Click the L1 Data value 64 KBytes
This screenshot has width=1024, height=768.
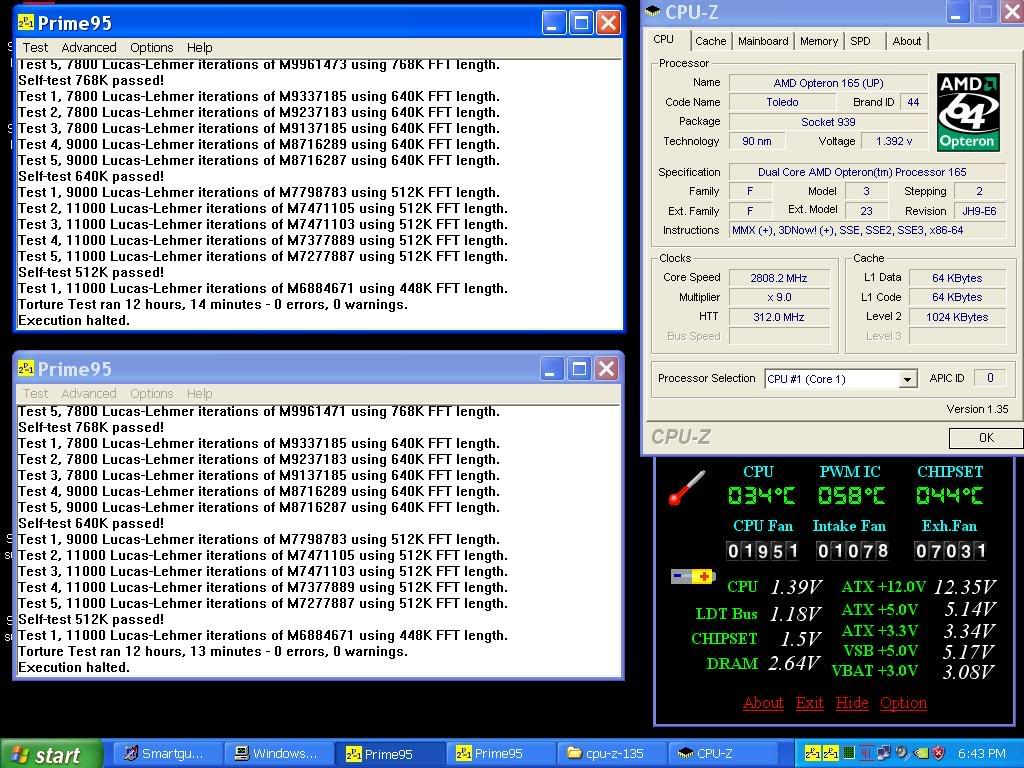tap(957, 278)
